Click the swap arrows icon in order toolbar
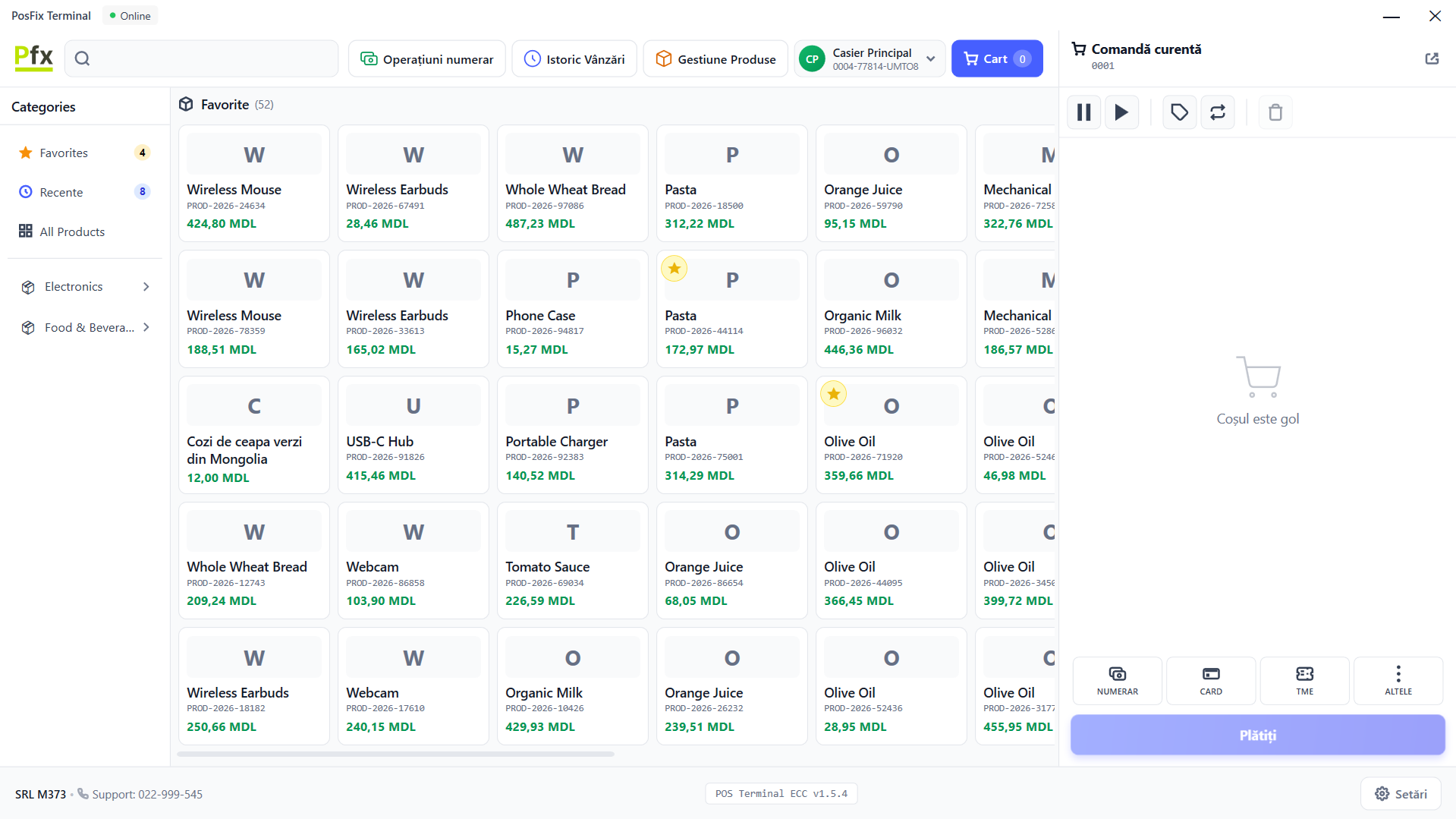 tap(1217, 112)
